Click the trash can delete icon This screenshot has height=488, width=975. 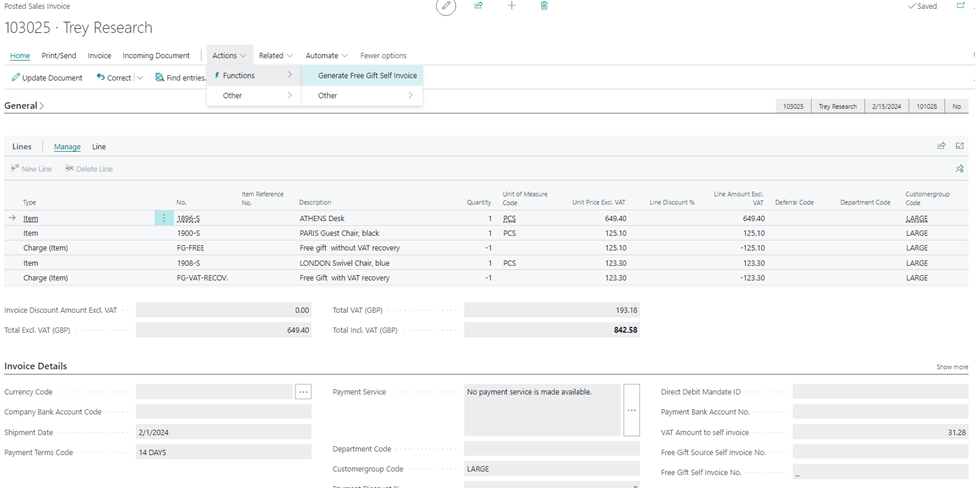544,6
